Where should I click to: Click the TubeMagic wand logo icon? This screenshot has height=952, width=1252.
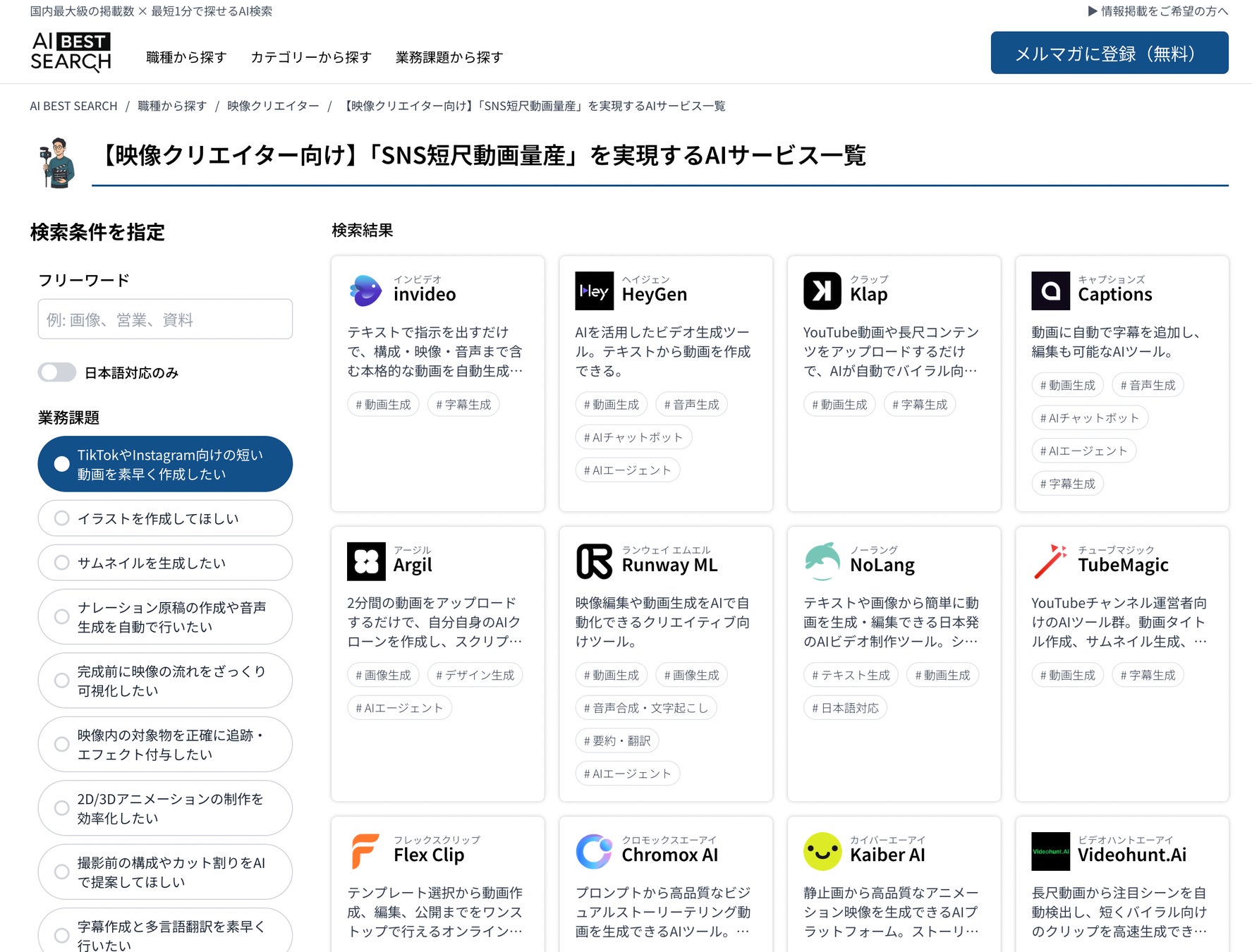[x=1050, y=561]
